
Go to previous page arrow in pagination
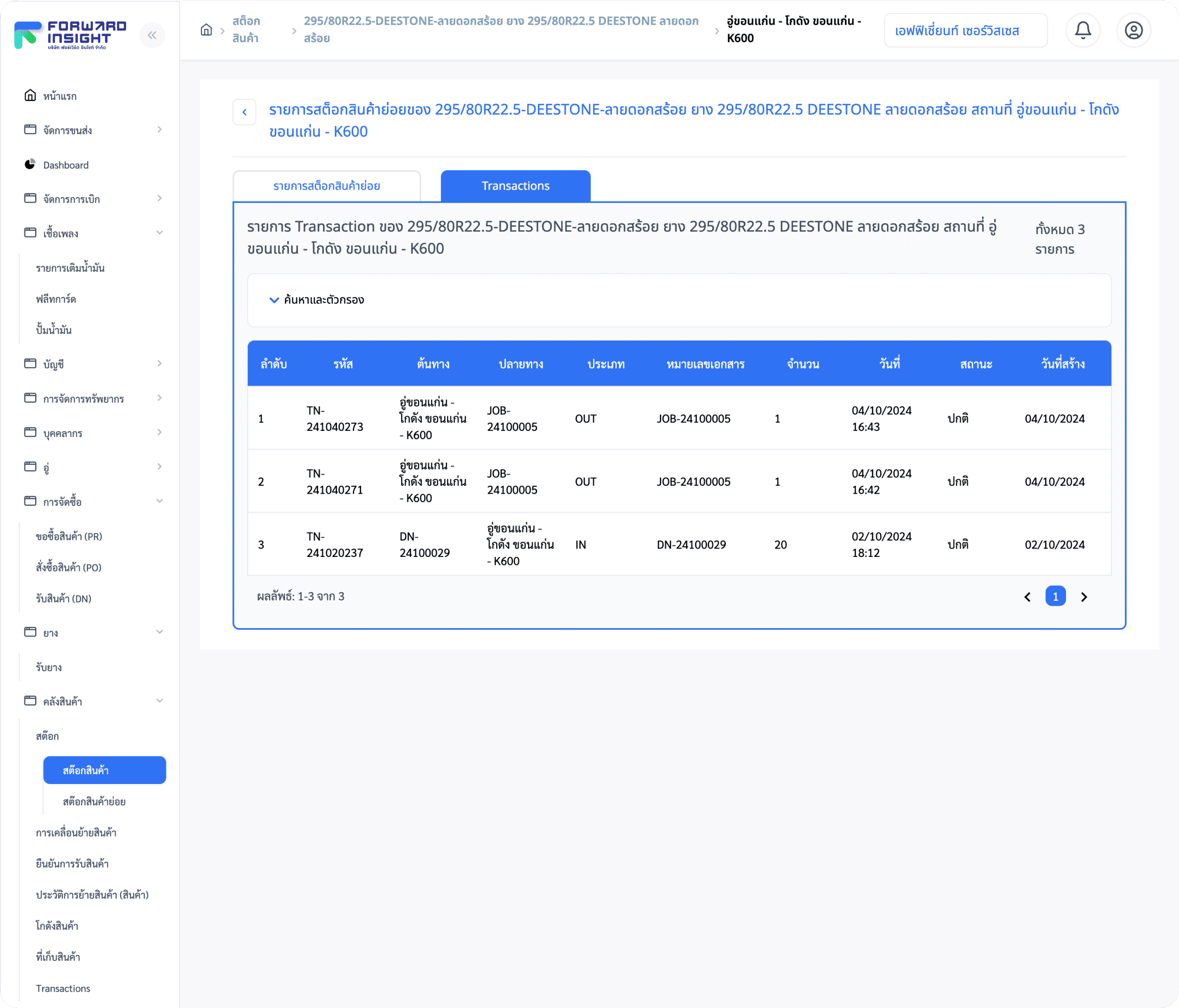1028,597
